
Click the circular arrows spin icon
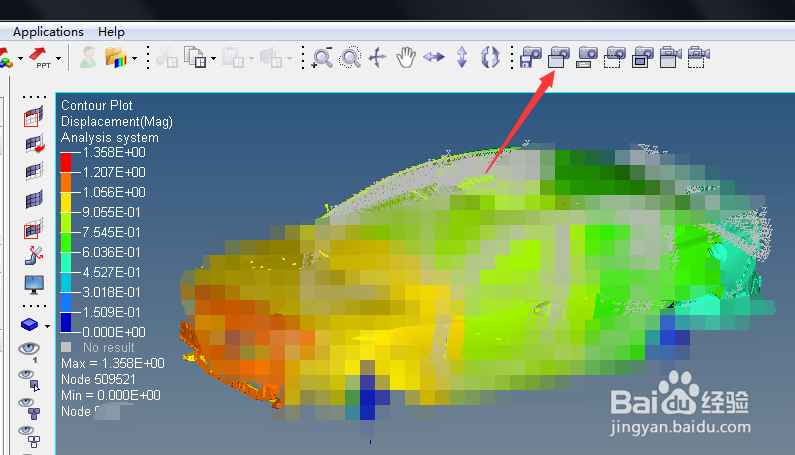point(490,57)
